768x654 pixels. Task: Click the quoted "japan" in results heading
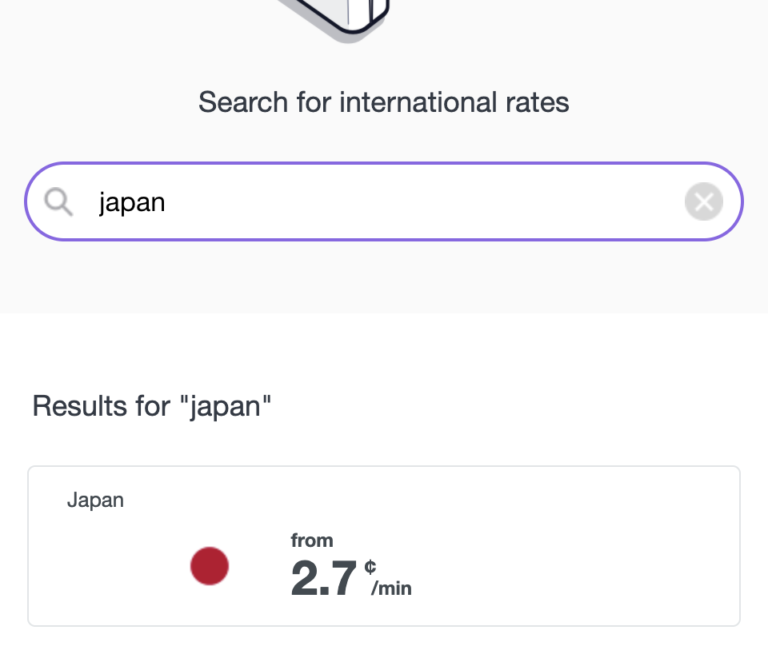230,406
